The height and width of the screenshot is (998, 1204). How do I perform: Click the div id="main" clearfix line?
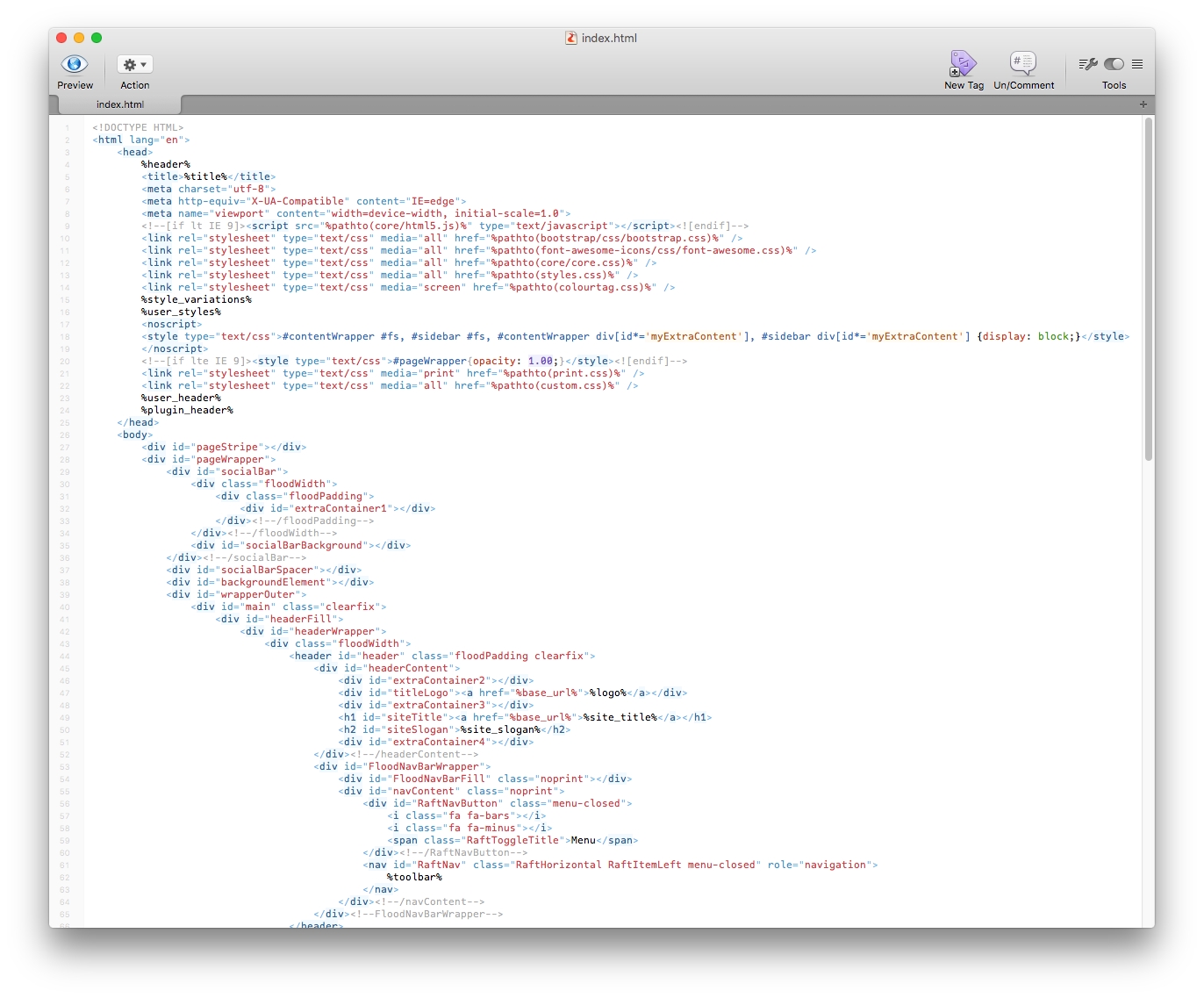[289, 607]
